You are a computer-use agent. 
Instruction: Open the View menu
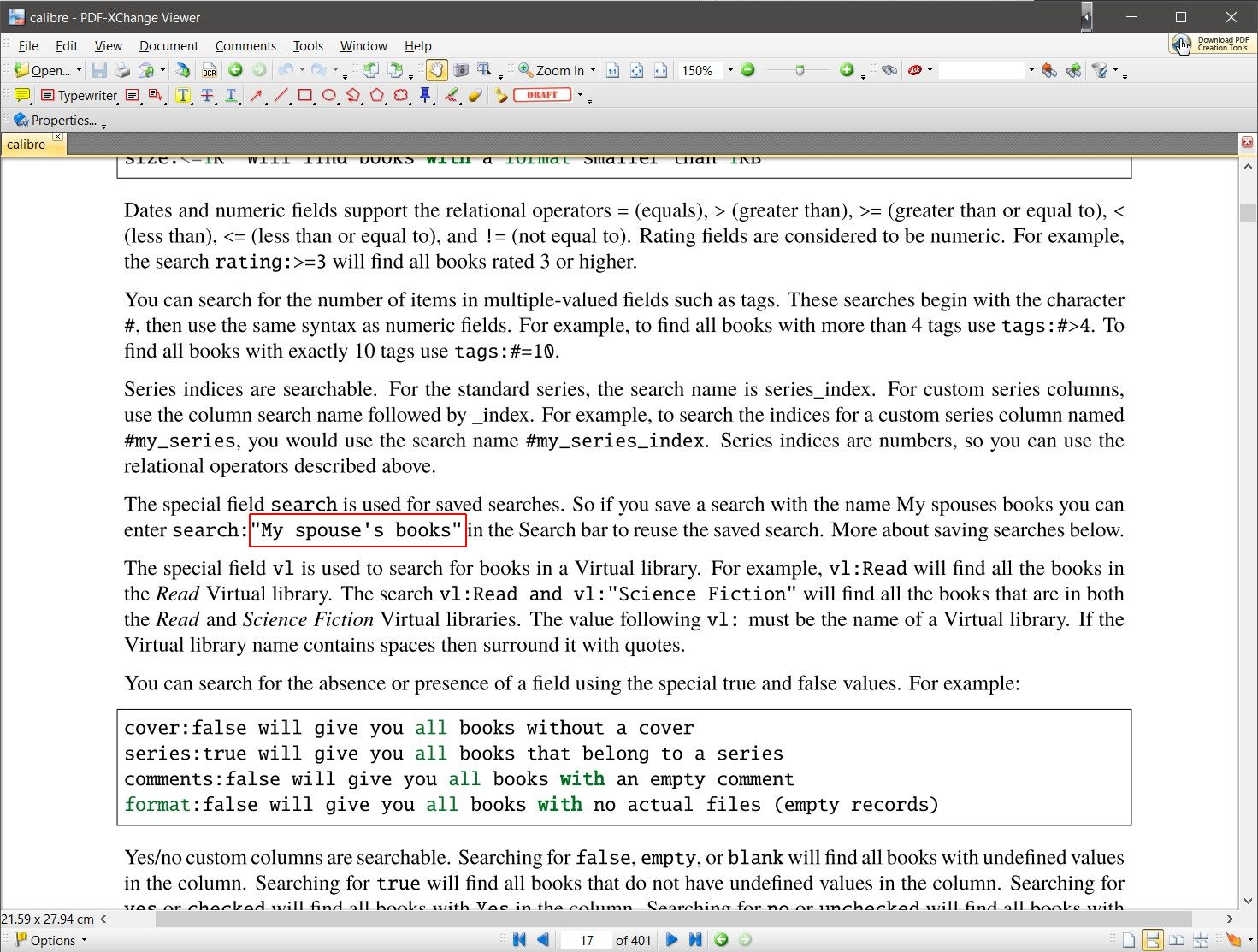click(x=109, y=46)
